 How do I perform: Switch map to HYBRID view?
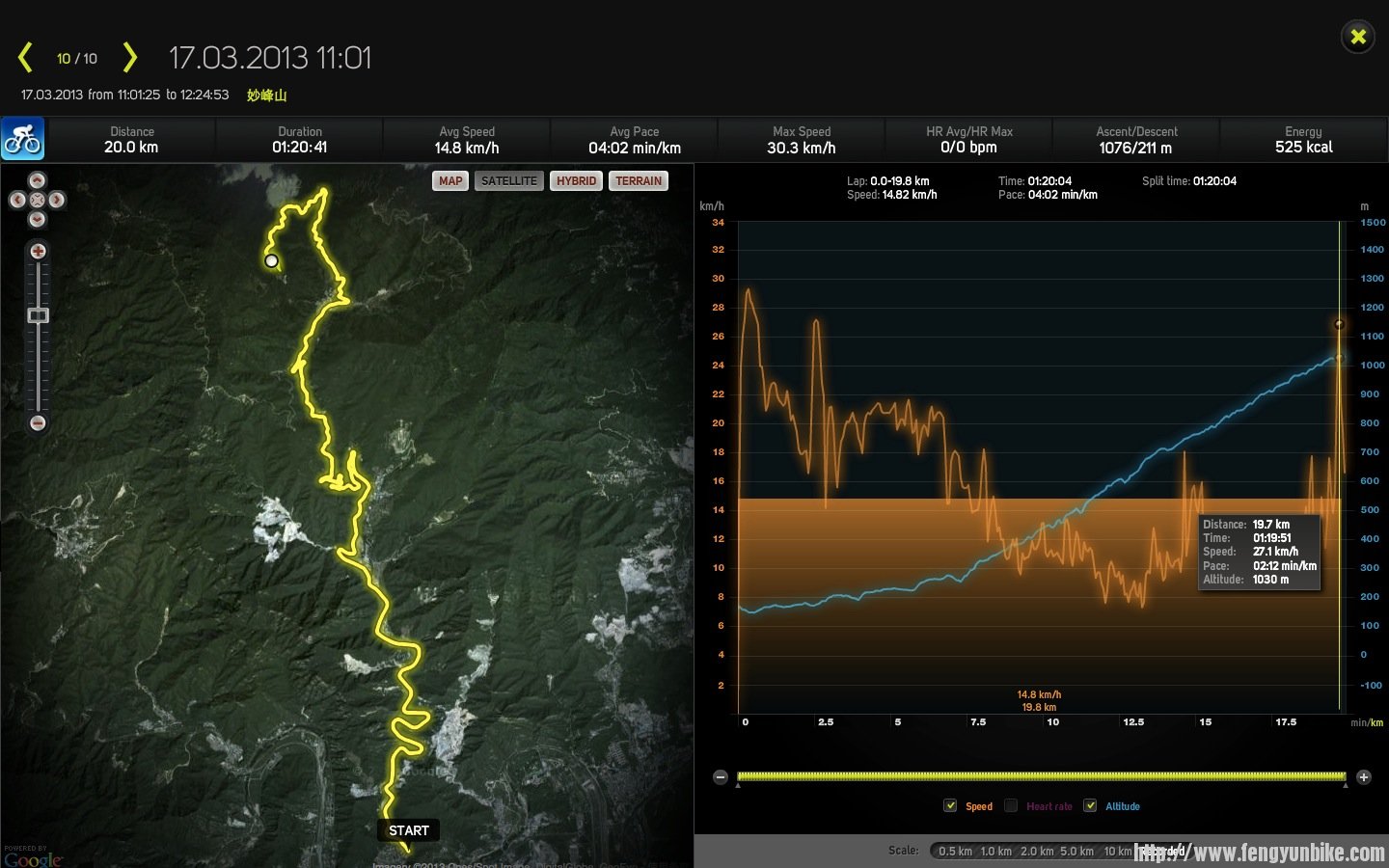pyautogui.click(x=576, y=181)
